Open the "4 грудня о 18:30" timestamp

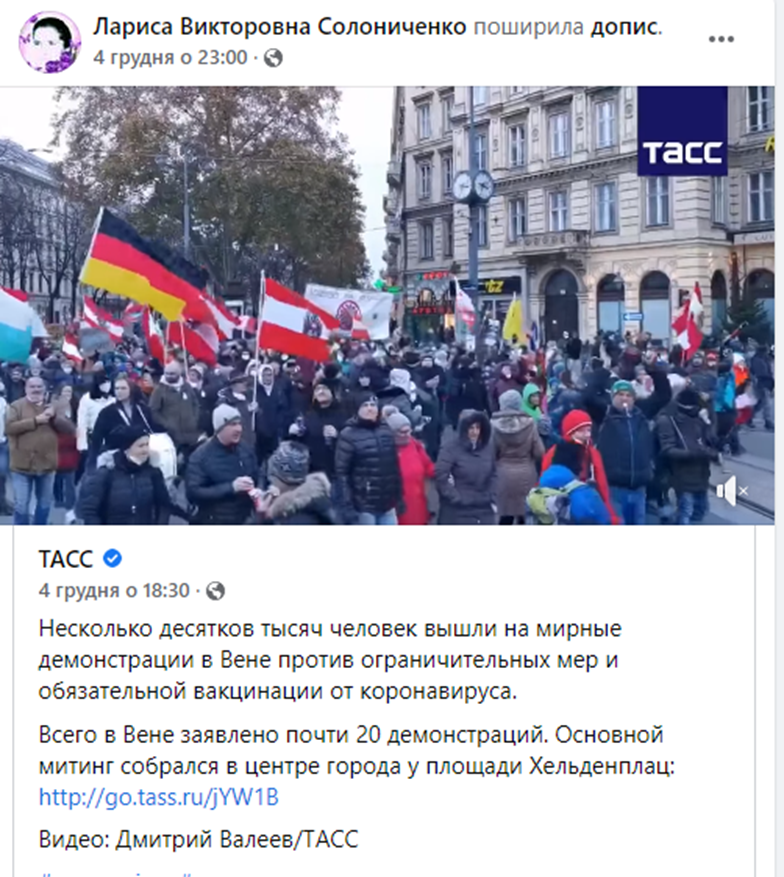[114, 590]
